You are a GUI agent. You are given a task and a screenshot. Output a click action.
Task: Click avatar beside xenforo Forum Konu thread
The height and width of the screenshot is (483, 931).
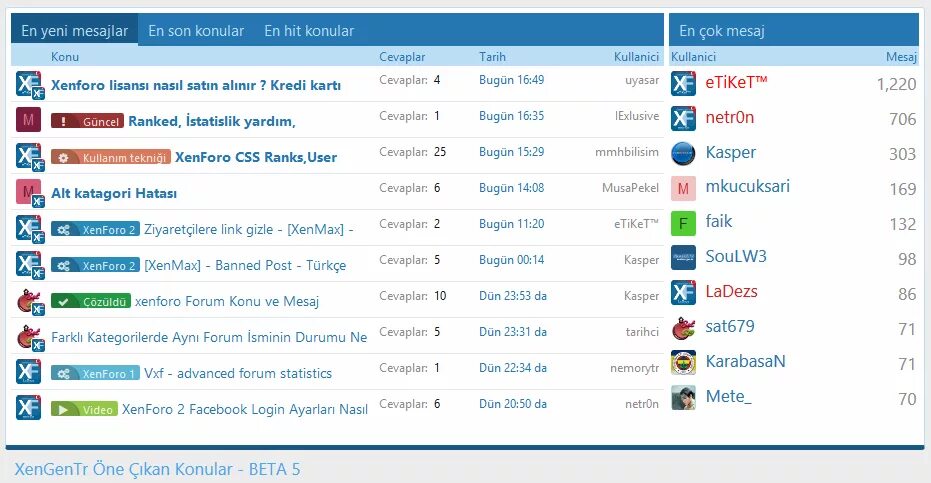click(28, 300)
